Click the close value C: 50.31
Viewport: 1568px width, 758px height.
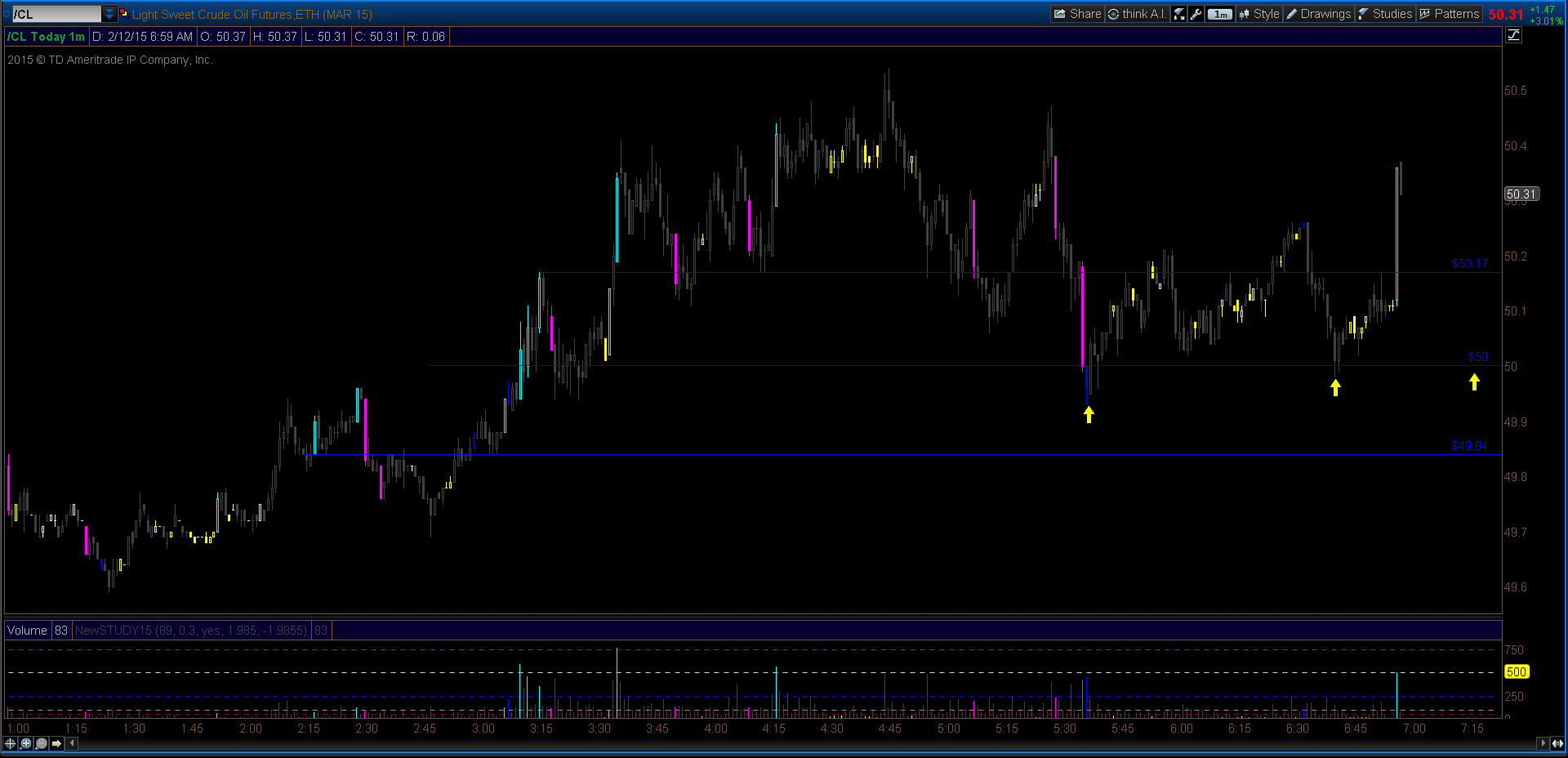click(376, 37)
